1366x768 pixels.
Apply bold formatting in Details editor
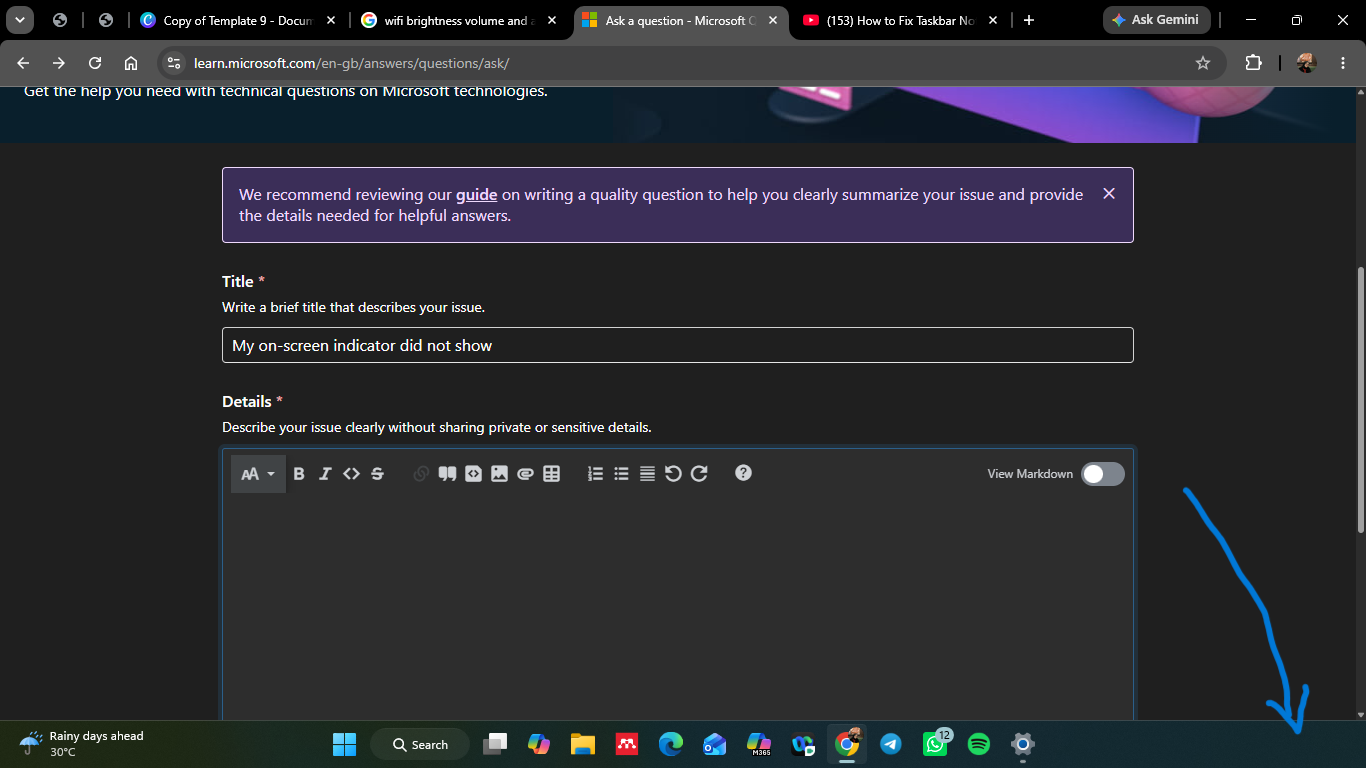pyautogui.click(x=298, y=474)
